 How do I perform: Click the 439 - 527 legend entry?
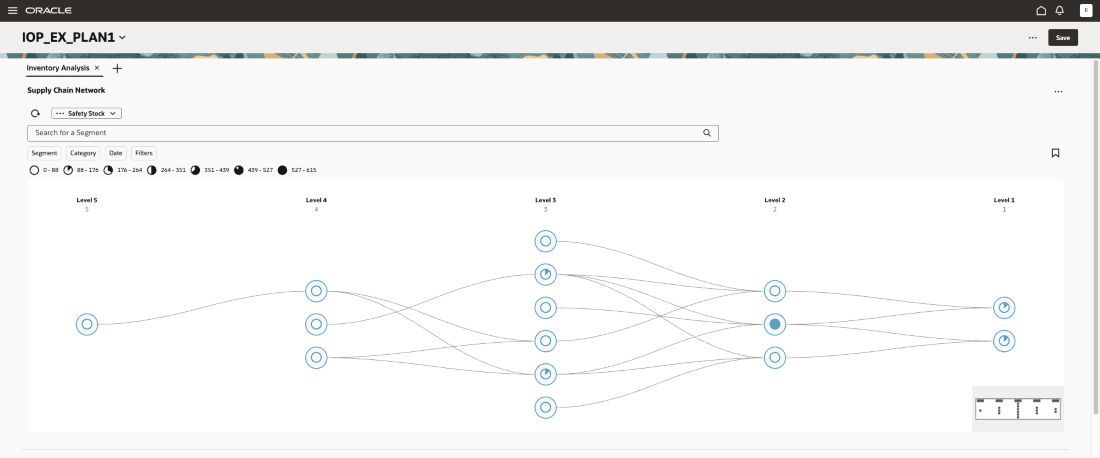click(253, 170)
